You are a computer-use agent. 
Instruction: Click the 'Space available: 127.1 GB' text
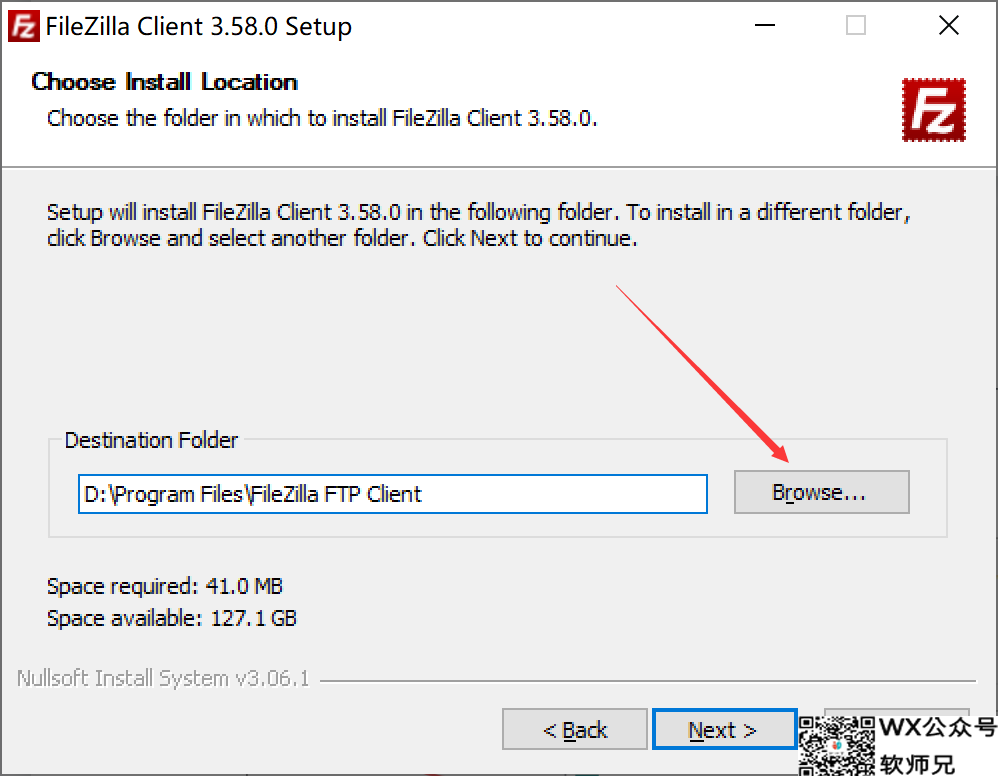pos(172,619)
